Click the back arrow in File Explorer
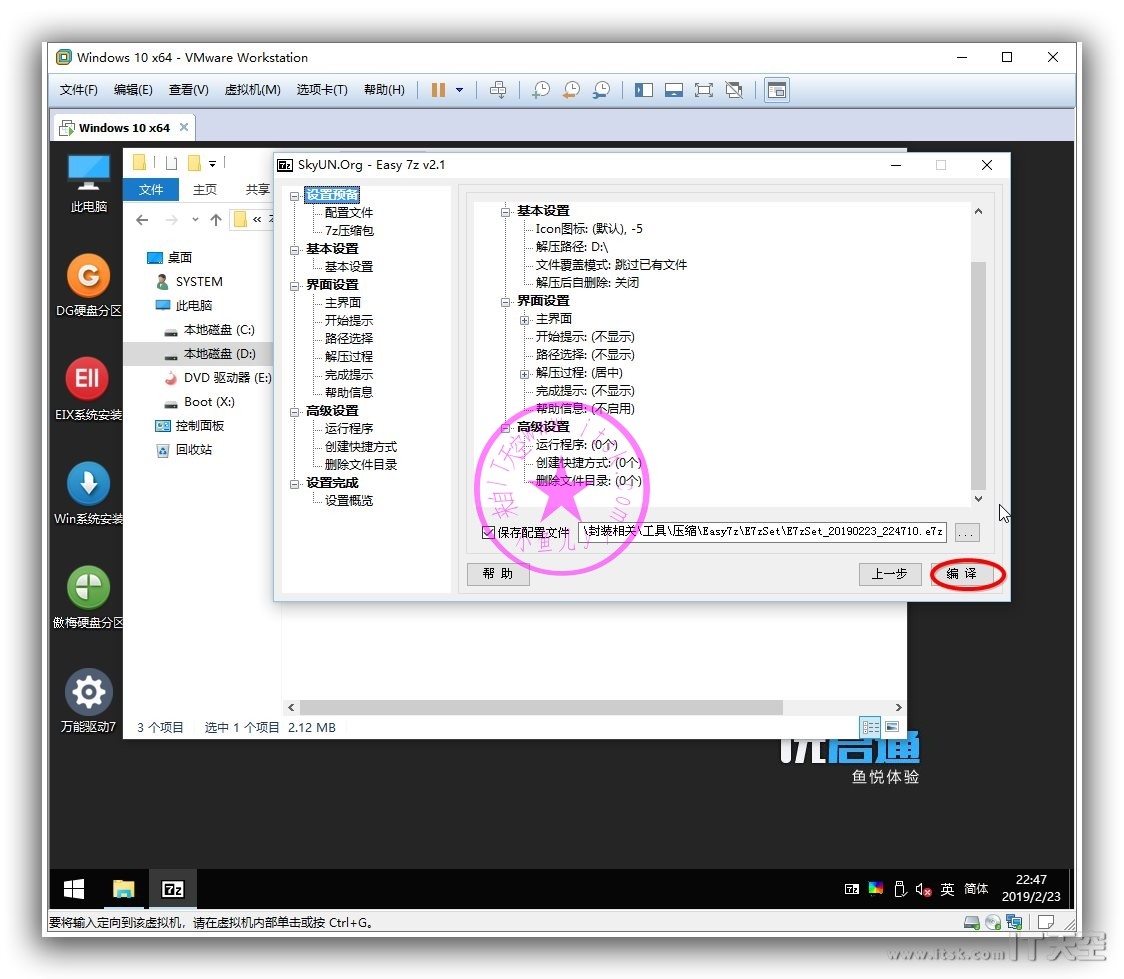This screenshot has width=1124, height=979. [x=142, y=220]
